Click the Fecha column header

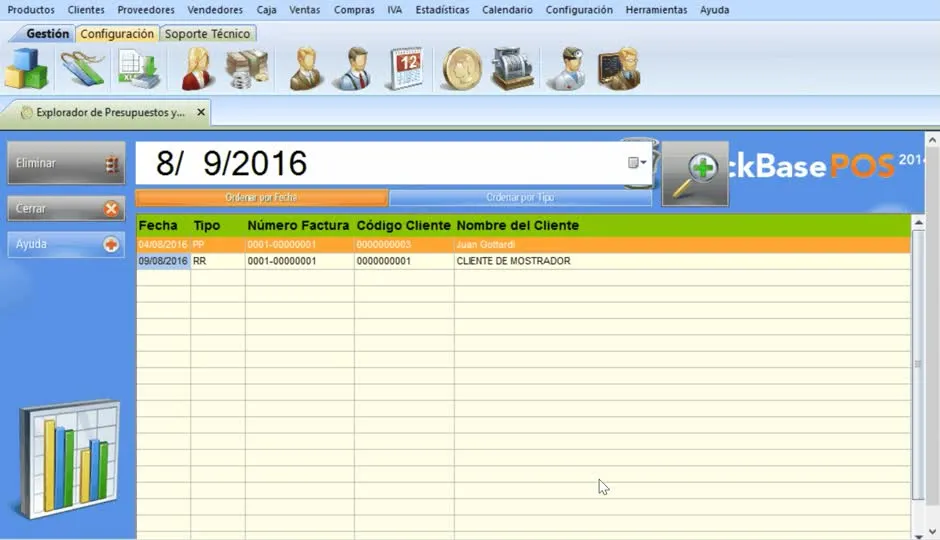point(158,225)
